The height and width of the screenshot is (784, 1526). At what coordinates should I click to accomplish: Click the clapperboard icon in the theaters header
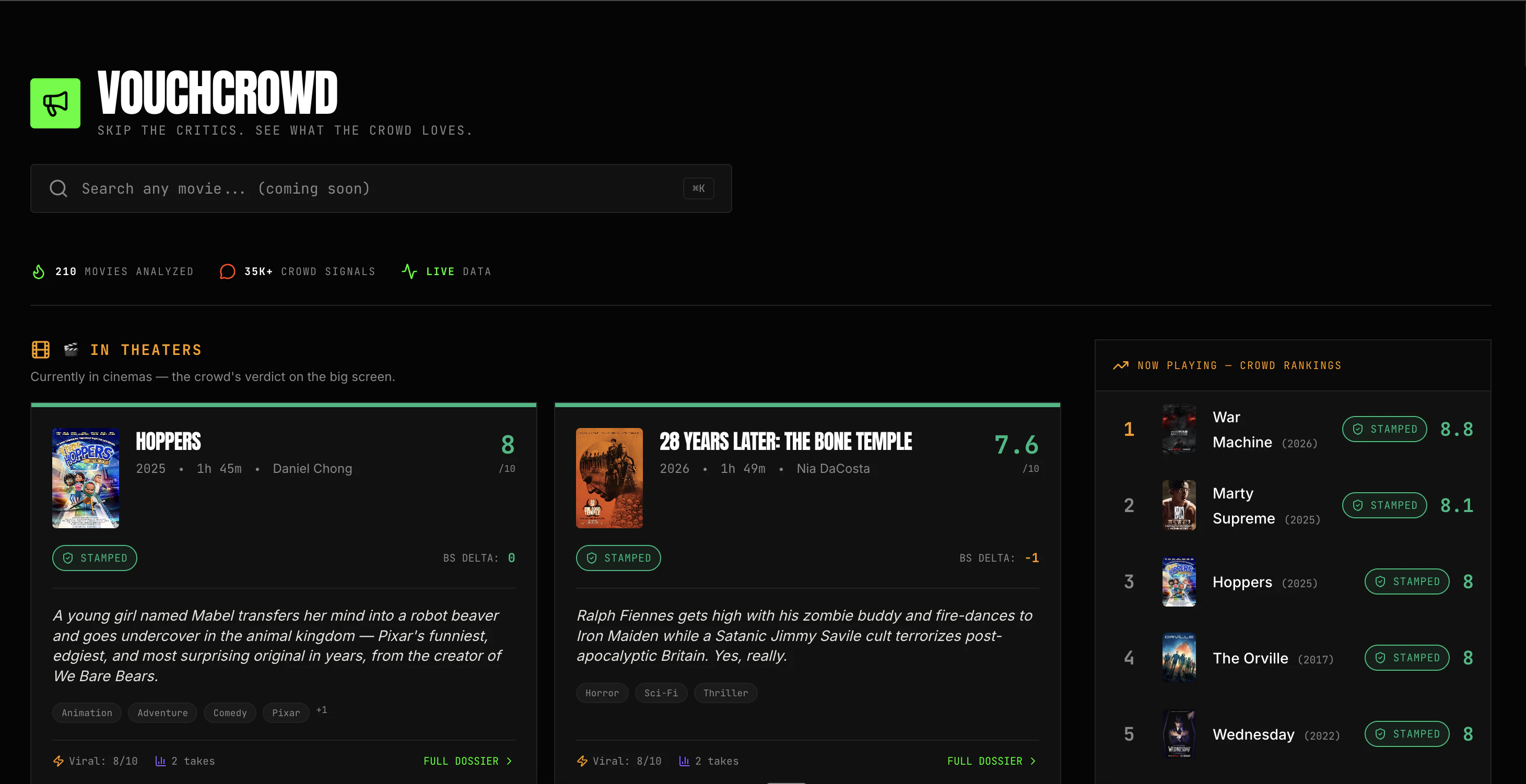[71, 349]
